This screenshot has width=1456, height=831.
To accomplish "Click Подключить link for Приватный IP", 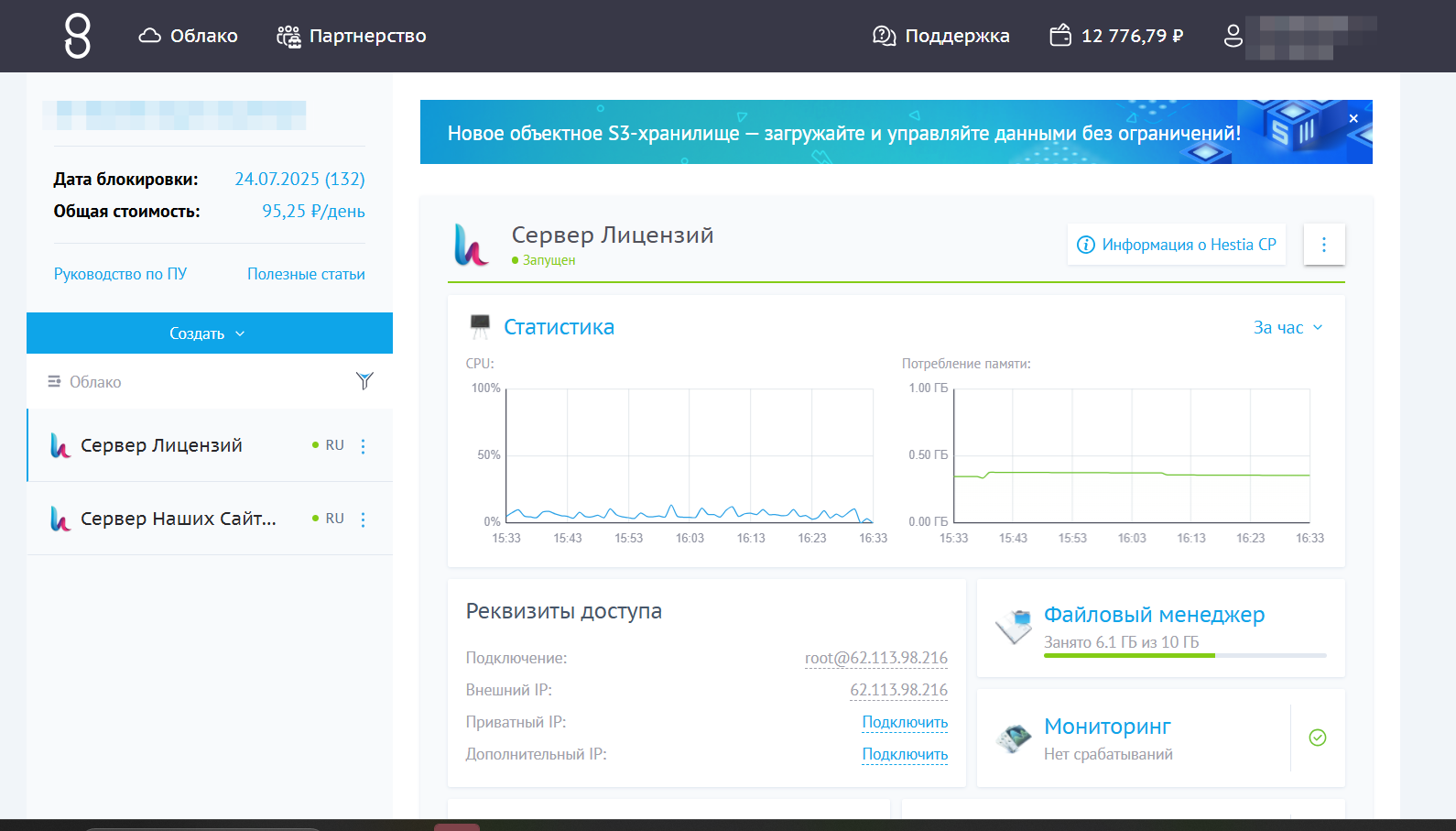I will [905, 723].
